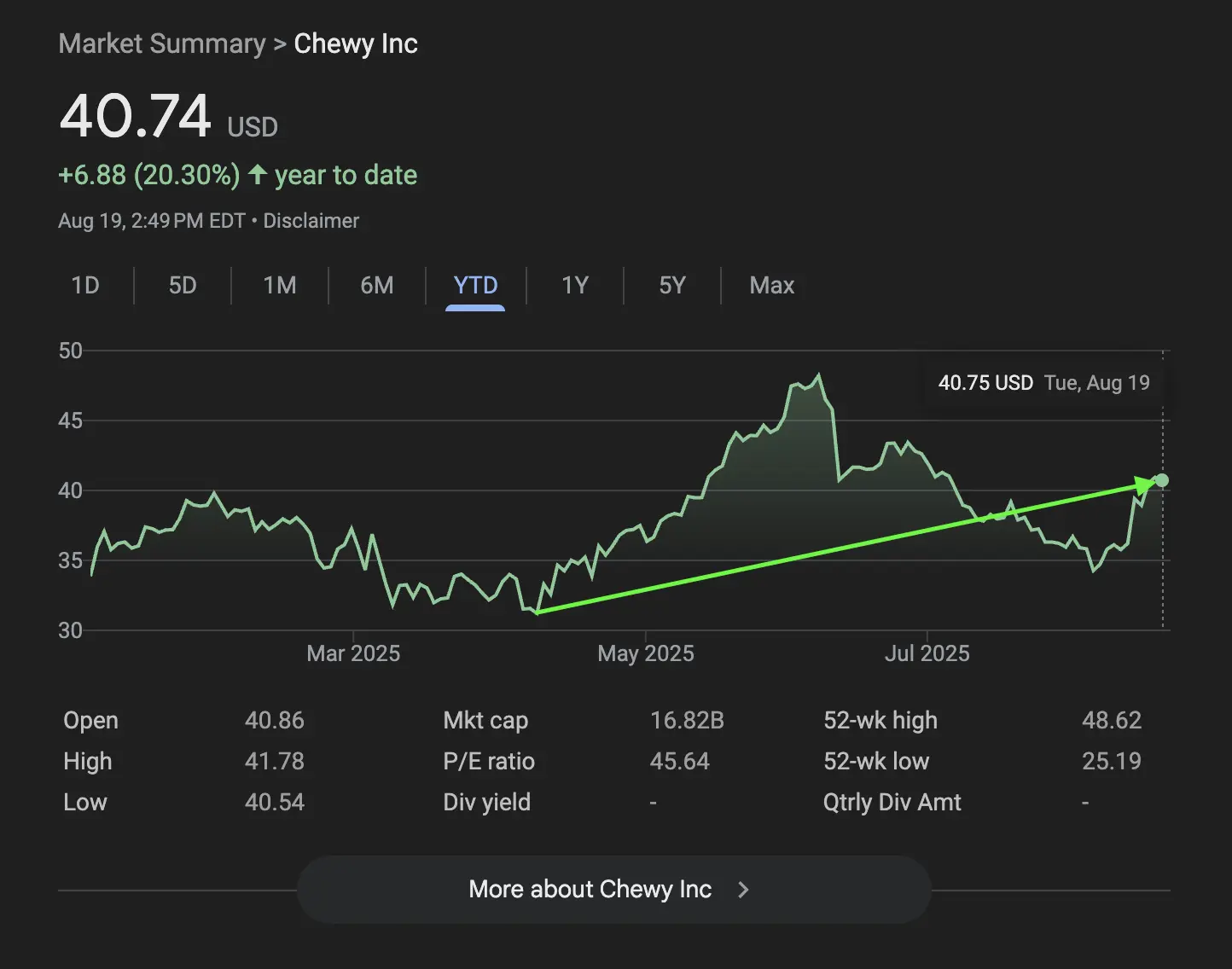Image resolution: width=1232 pixels, height=969 pixels.
Task: Click the chart's current price dot marker
Action: (x=1161, y=480)
